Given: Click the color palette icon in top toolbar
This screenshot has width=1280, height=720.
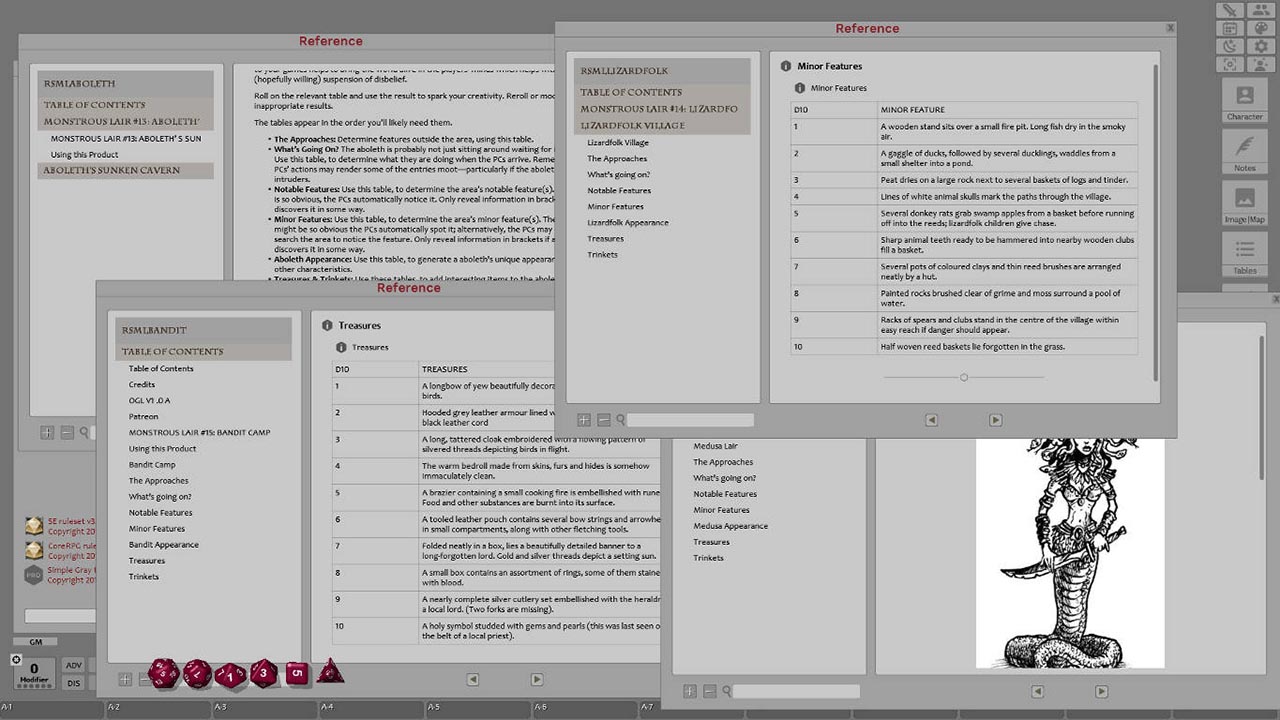Looking at the screenshot, I should click(x=1261, y=29).
